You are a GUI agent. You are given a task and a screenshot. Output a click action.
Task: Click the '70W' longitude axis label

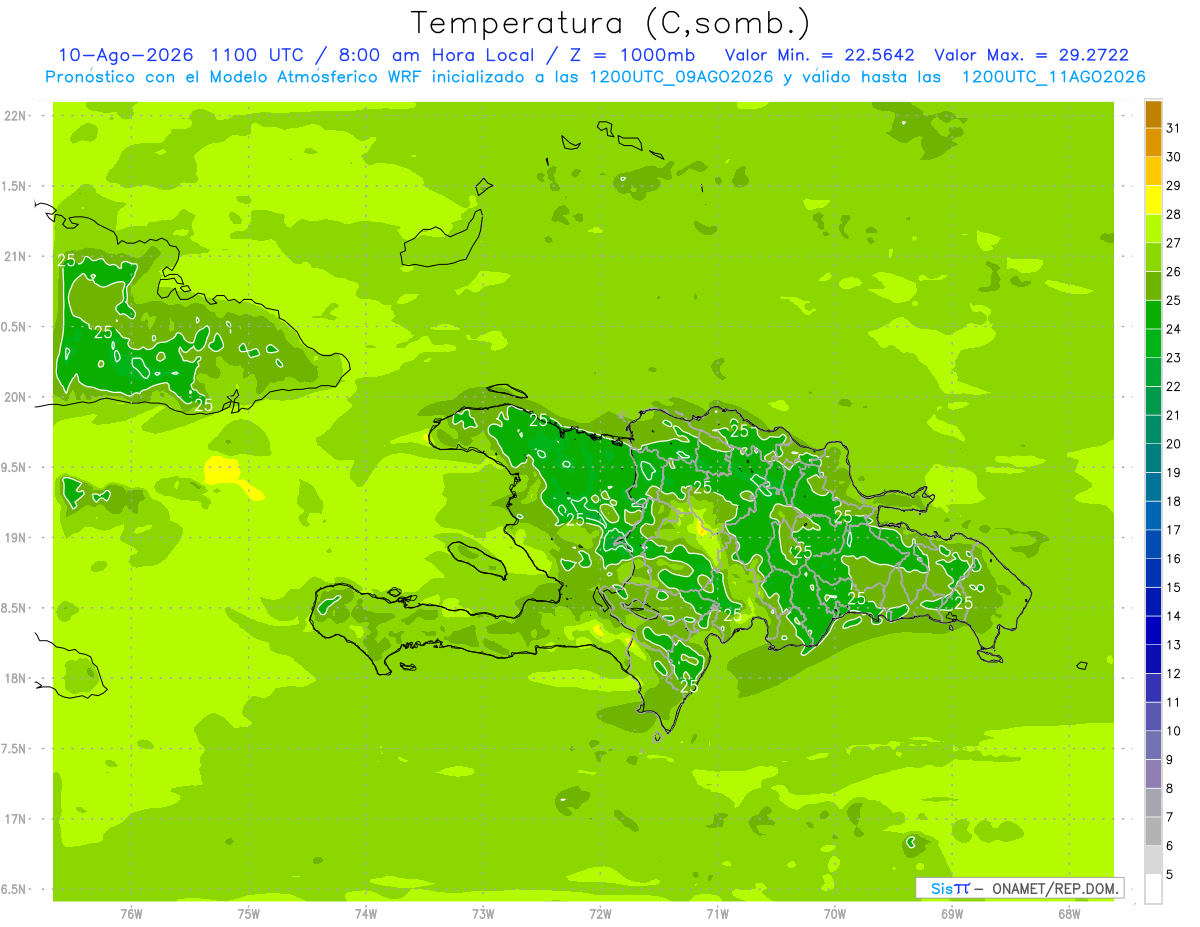point(835,914)
